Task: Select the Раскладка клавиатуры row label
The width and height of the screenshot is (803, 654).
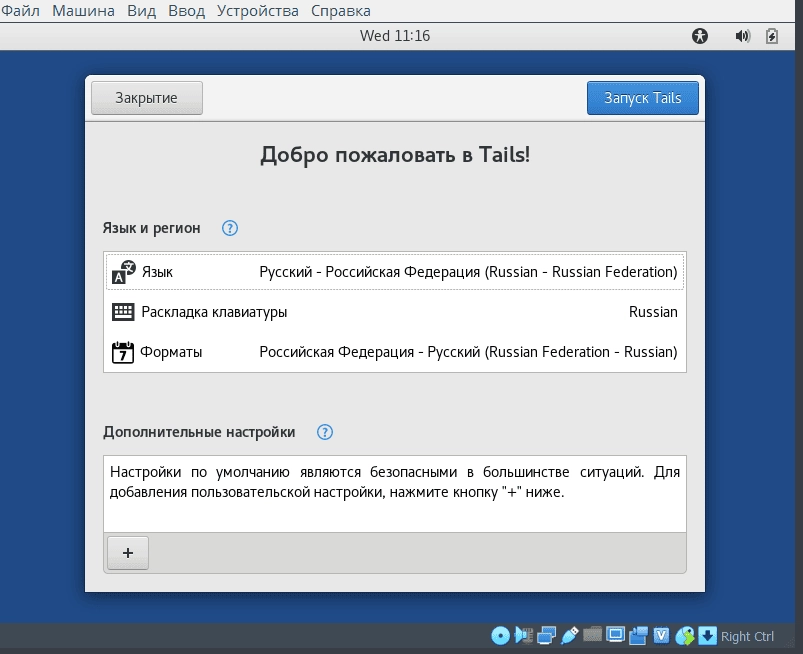Action: (214, 312)
